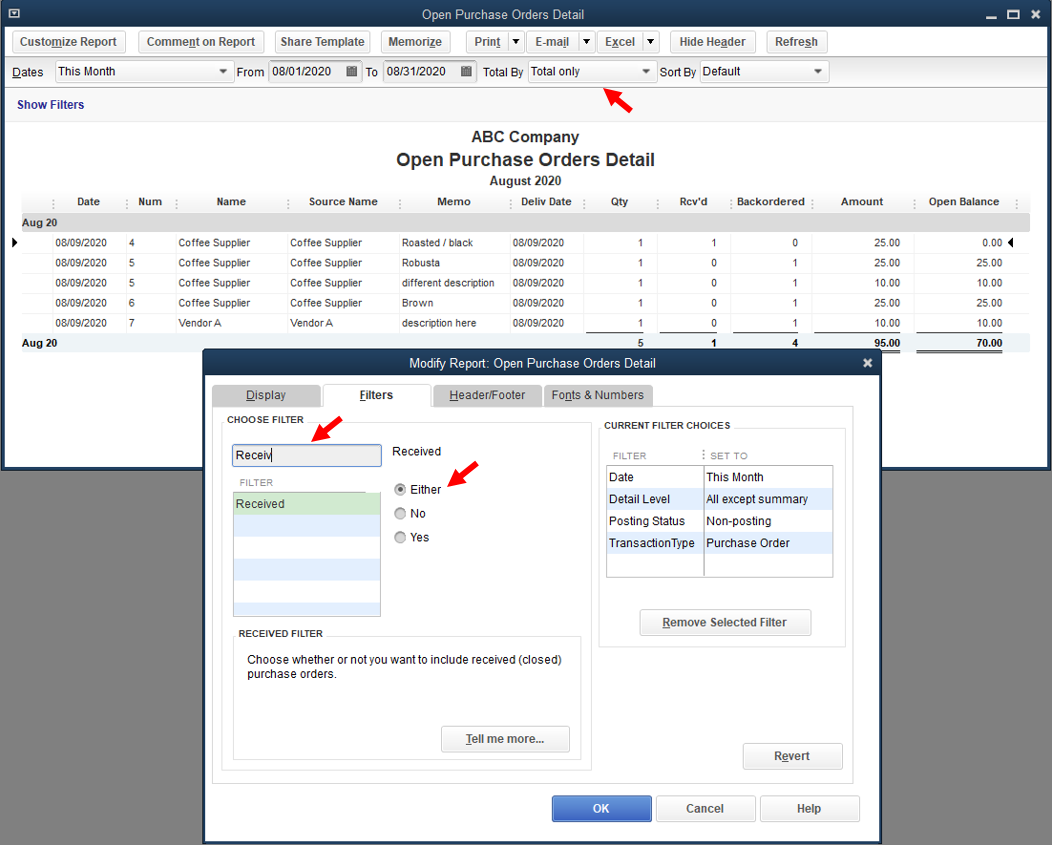Open the E-mail button's dropdown arrow
The height and width of the screenshot is (845, 1052).
pyautogui.click(x=588, y=41)
